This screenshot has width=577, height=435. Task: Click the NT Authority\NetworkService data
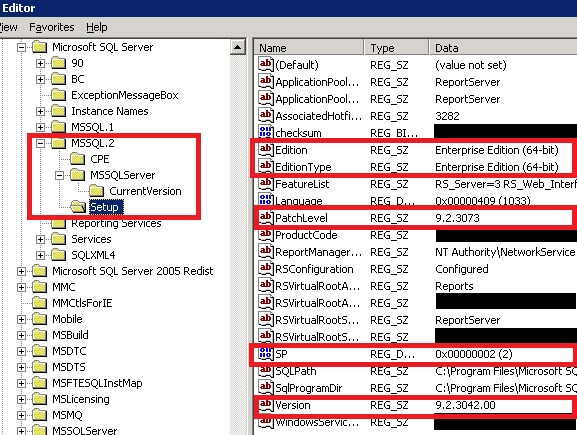point(505,252)
